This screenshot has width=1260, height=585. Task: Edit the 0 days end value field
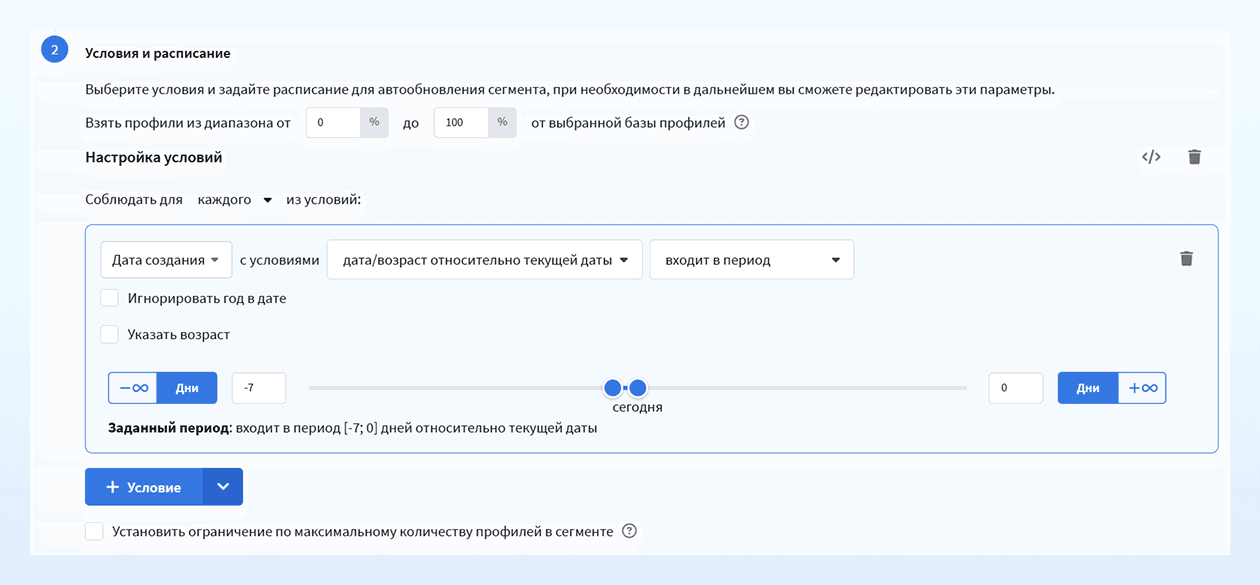[1016, 388]
